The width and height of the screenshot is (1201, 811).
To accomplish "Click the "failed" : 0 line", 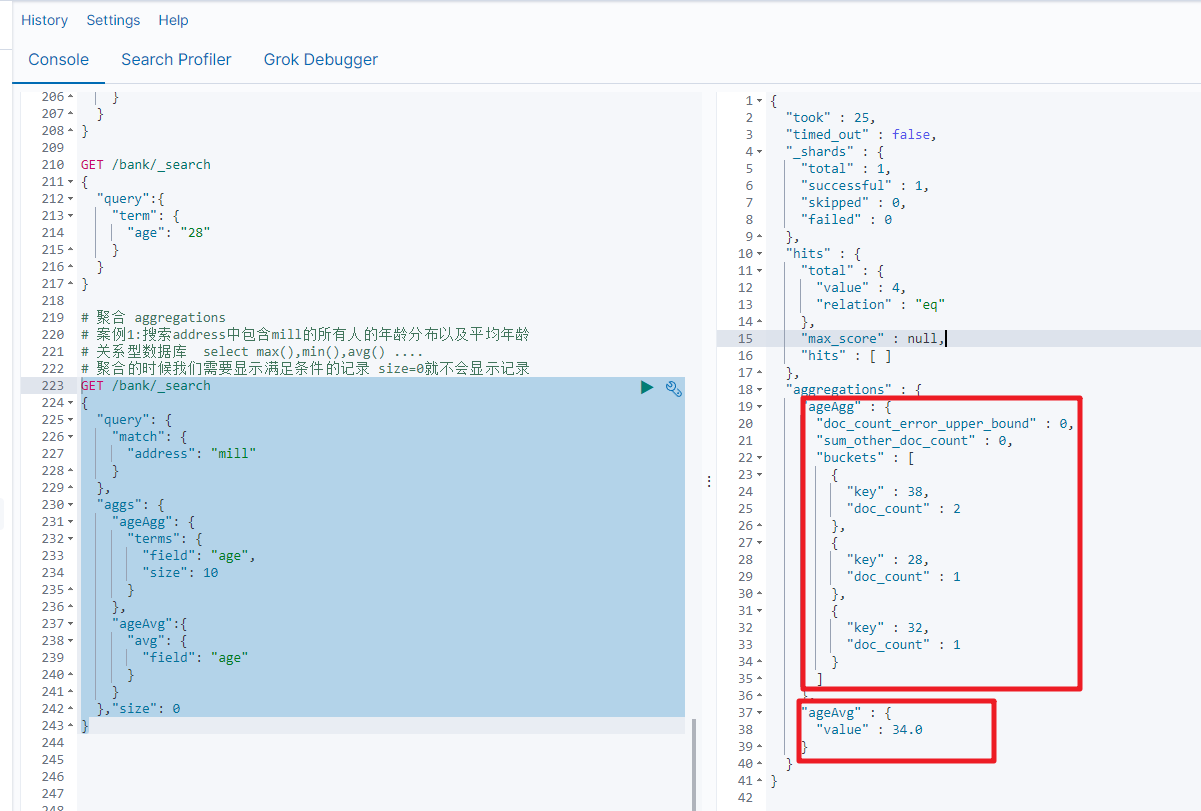I will point(846,220).
